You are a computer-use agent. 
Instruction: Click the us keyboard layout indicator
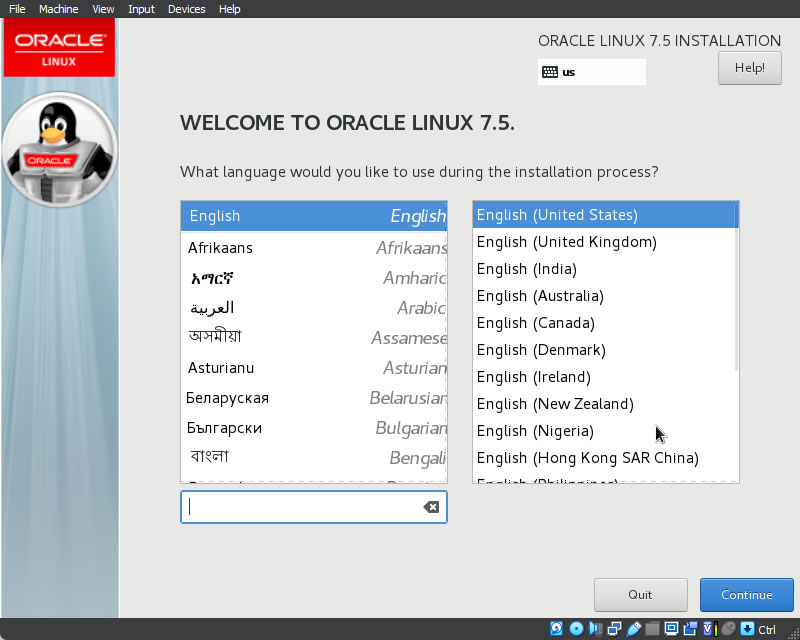tap(591, 72)
